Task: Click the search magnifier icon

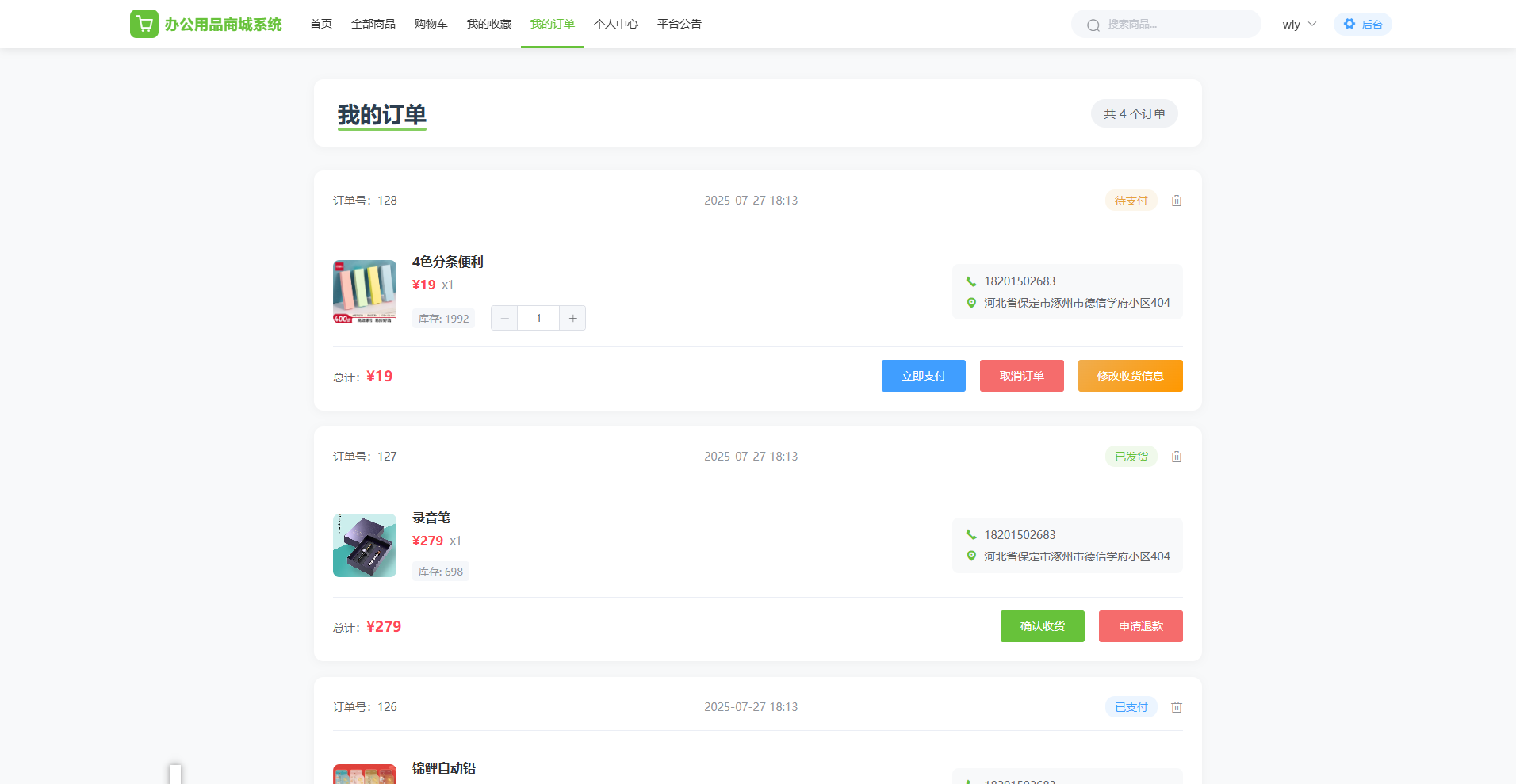Action: tap(1093, 25)
